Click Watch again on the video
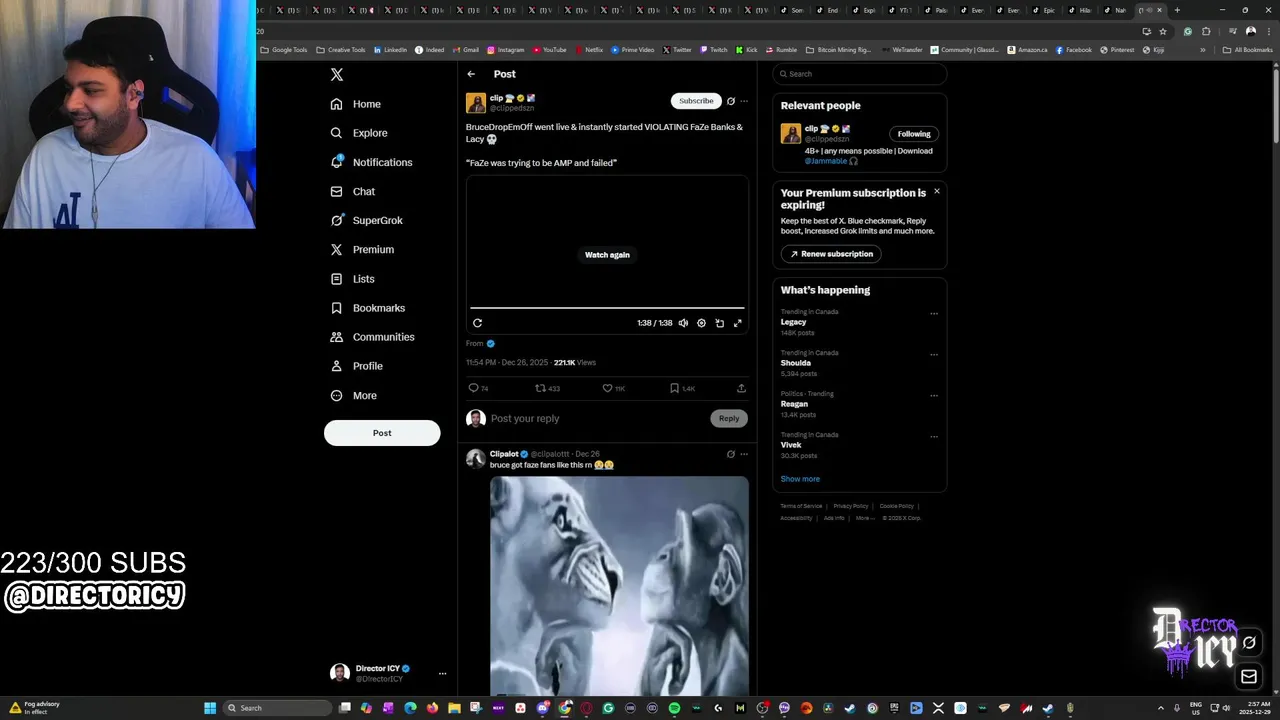1280x720 pixels. pyautogui.click(x=607, y=255)
